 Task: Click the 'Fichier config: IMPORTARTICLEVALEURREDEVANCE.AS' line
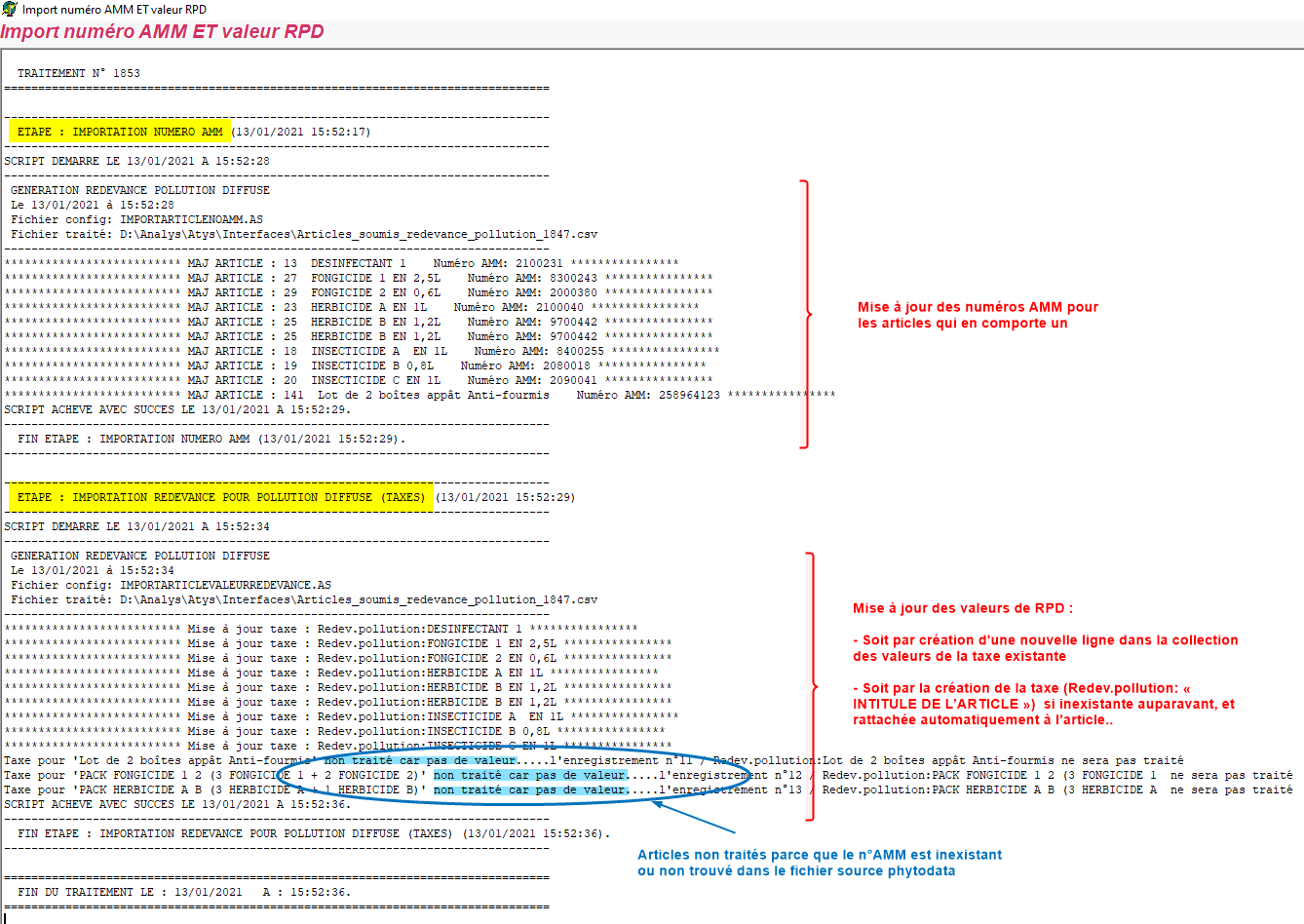coord(171,585)
